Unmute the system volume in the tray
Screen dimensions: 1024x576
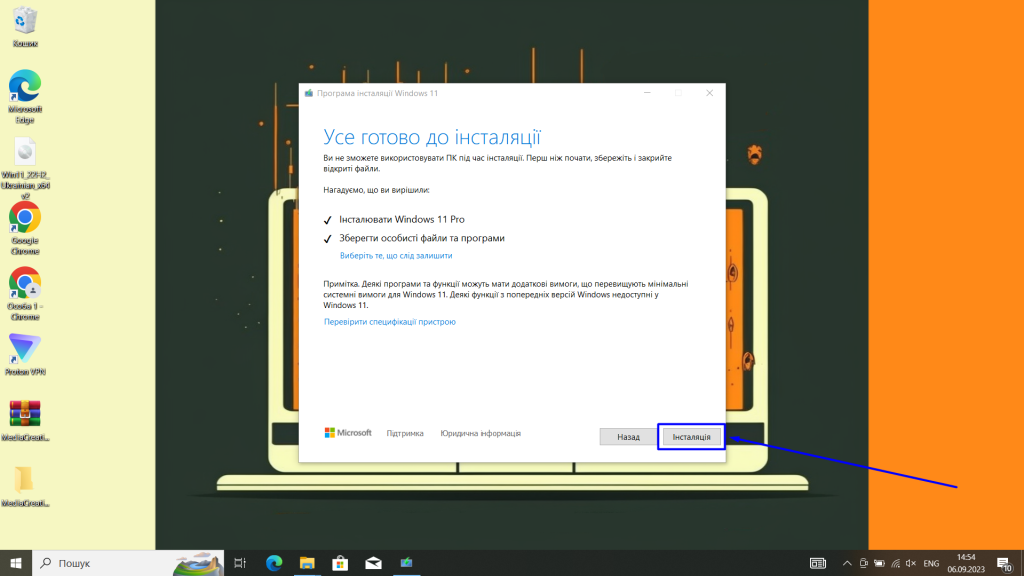click(x=910, y=563)
